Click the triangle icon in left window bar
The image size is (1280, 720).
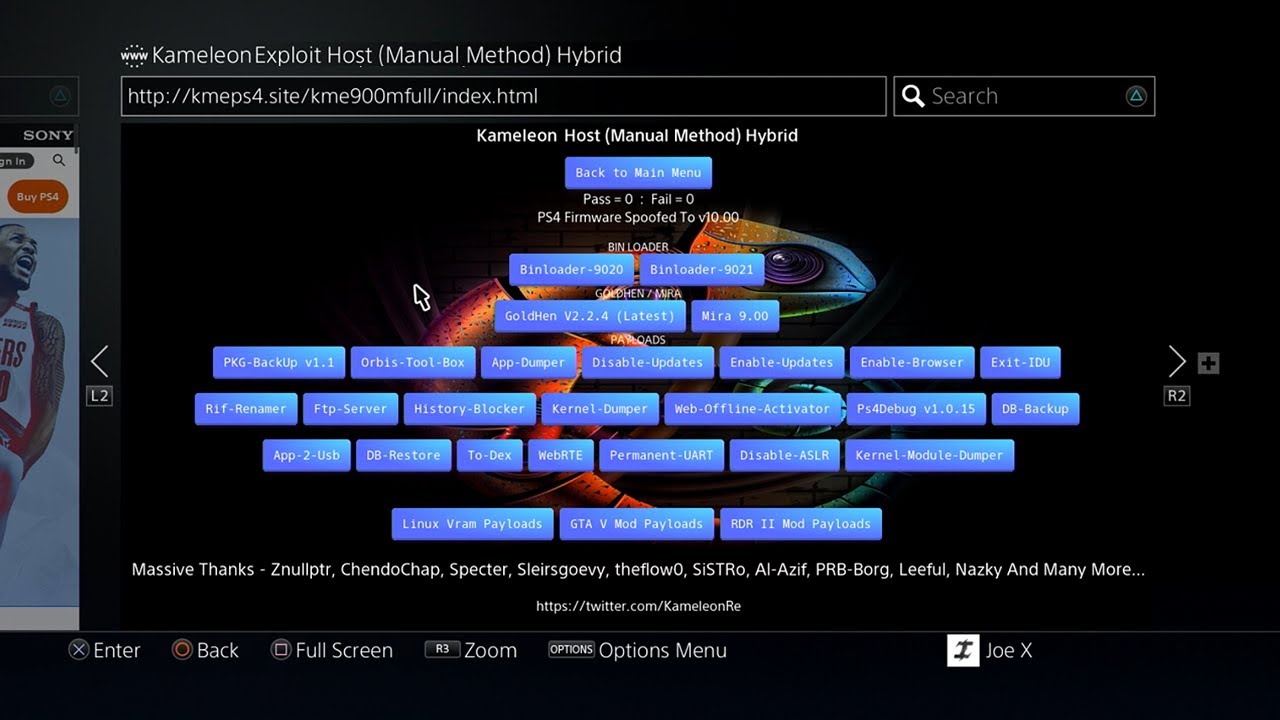[x=60, y=96]
